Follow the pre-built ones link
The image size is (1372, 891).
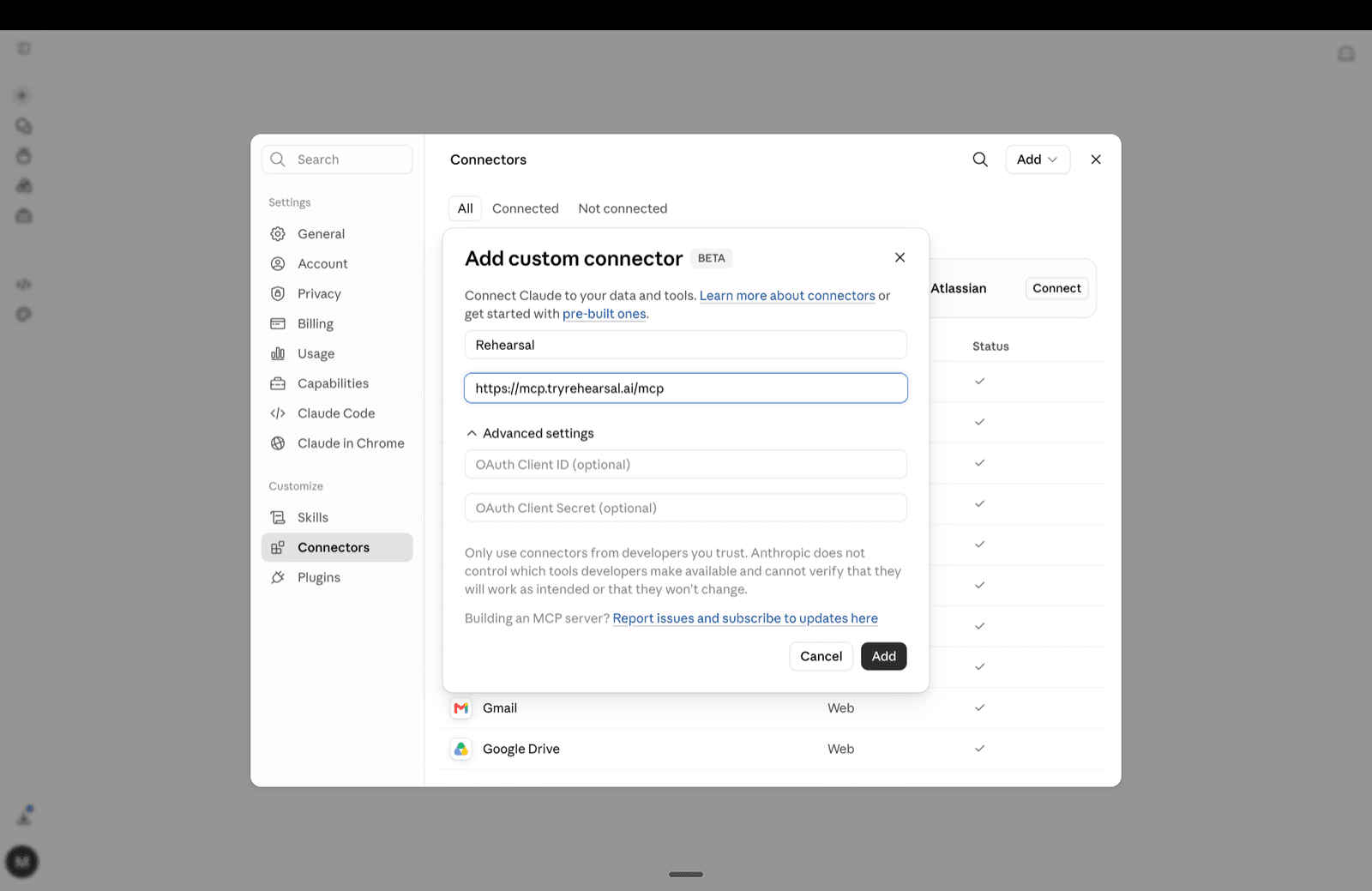click(x=605, y=314)
